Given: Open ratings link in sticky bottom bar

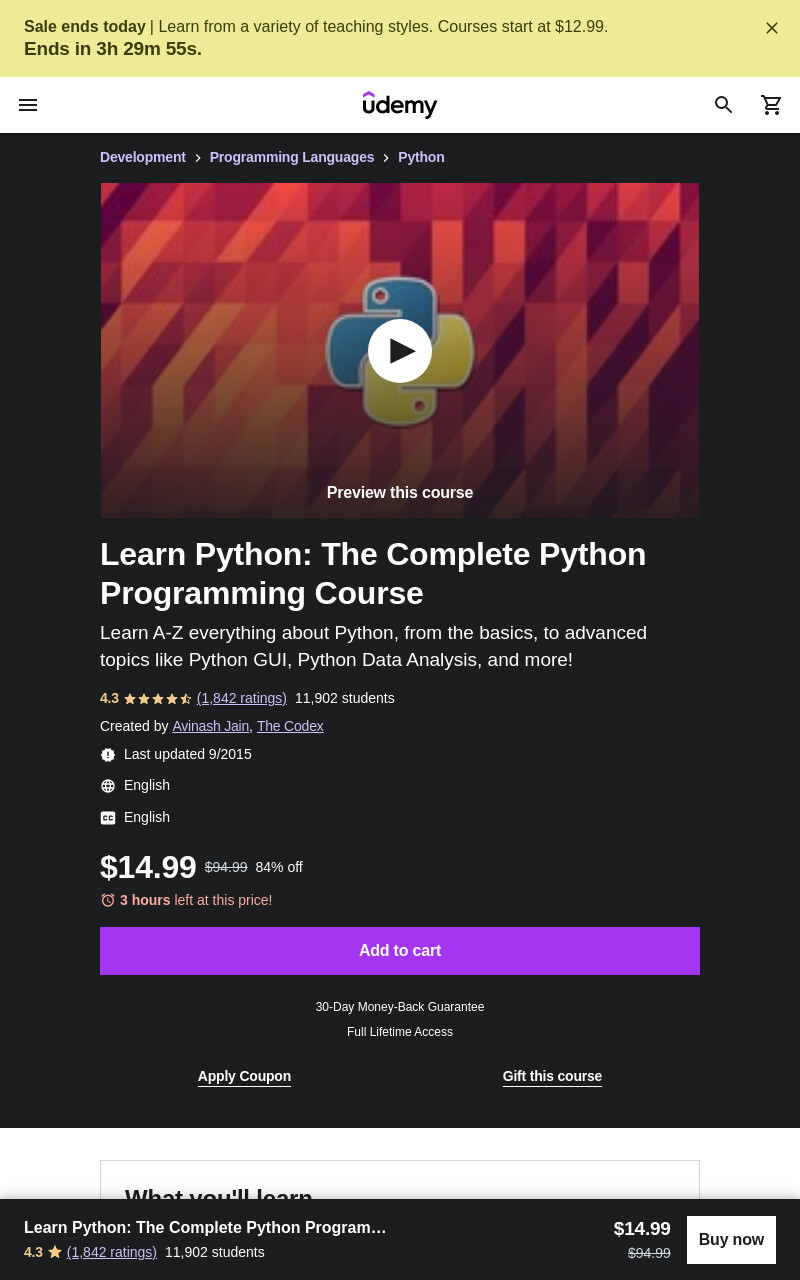Looking at the screenshot, I should [112, 1252].
